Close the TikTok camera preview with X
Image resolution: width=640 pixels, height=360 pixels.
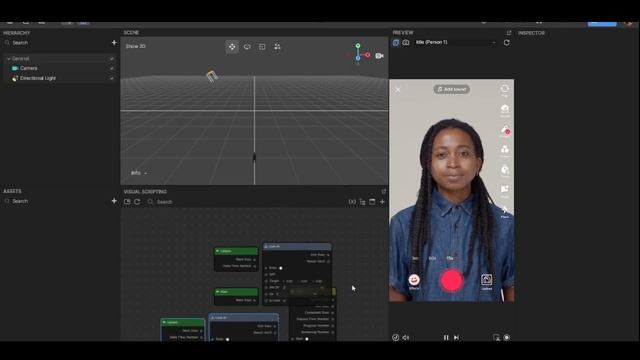click(x=398, y=89)
